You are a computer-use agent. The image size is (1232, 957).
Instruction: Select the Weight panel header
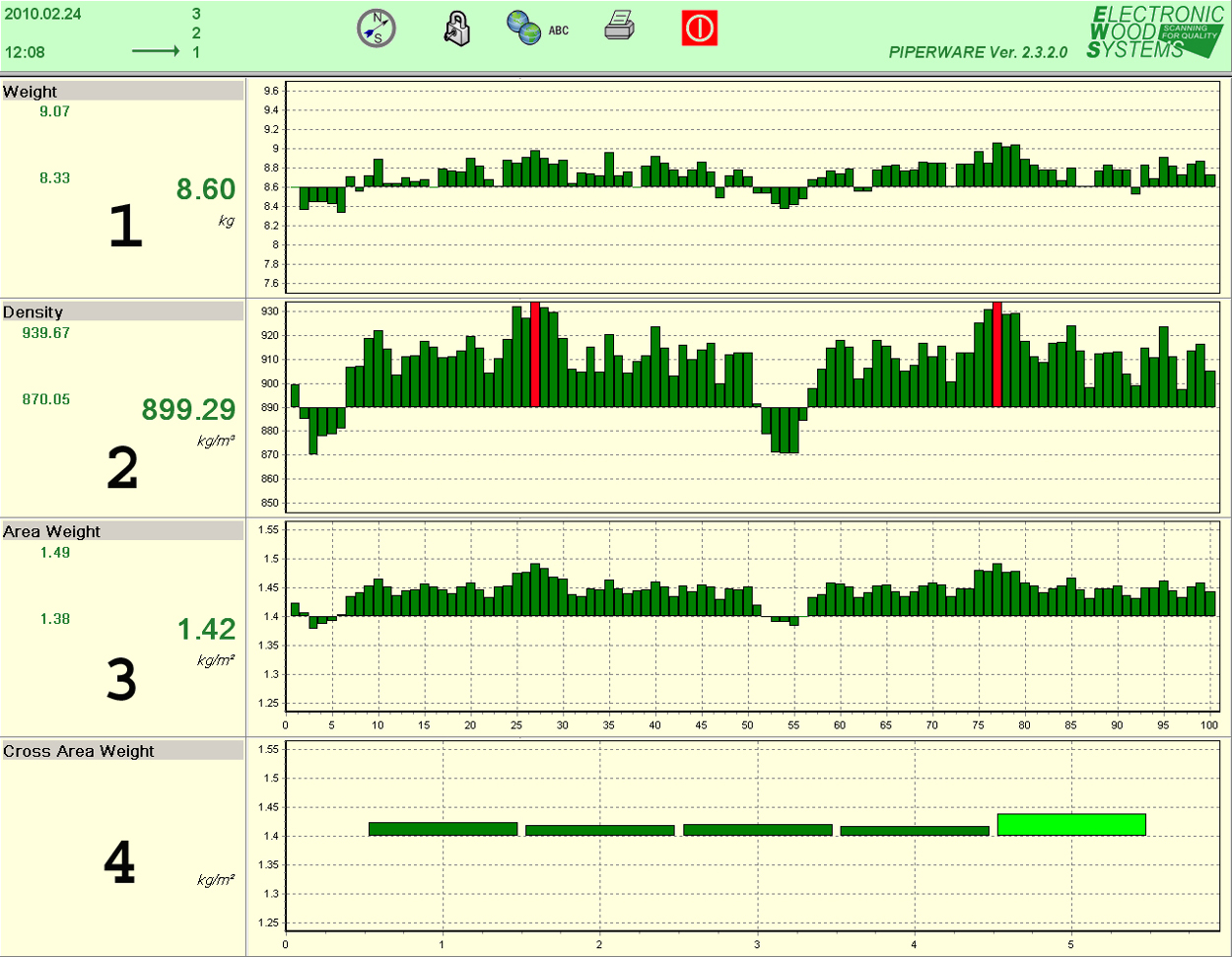(122, 92)
